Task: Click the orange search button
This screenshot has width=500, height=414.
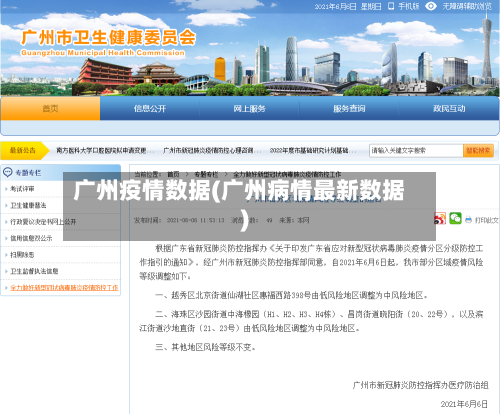Action: point(478,151)
